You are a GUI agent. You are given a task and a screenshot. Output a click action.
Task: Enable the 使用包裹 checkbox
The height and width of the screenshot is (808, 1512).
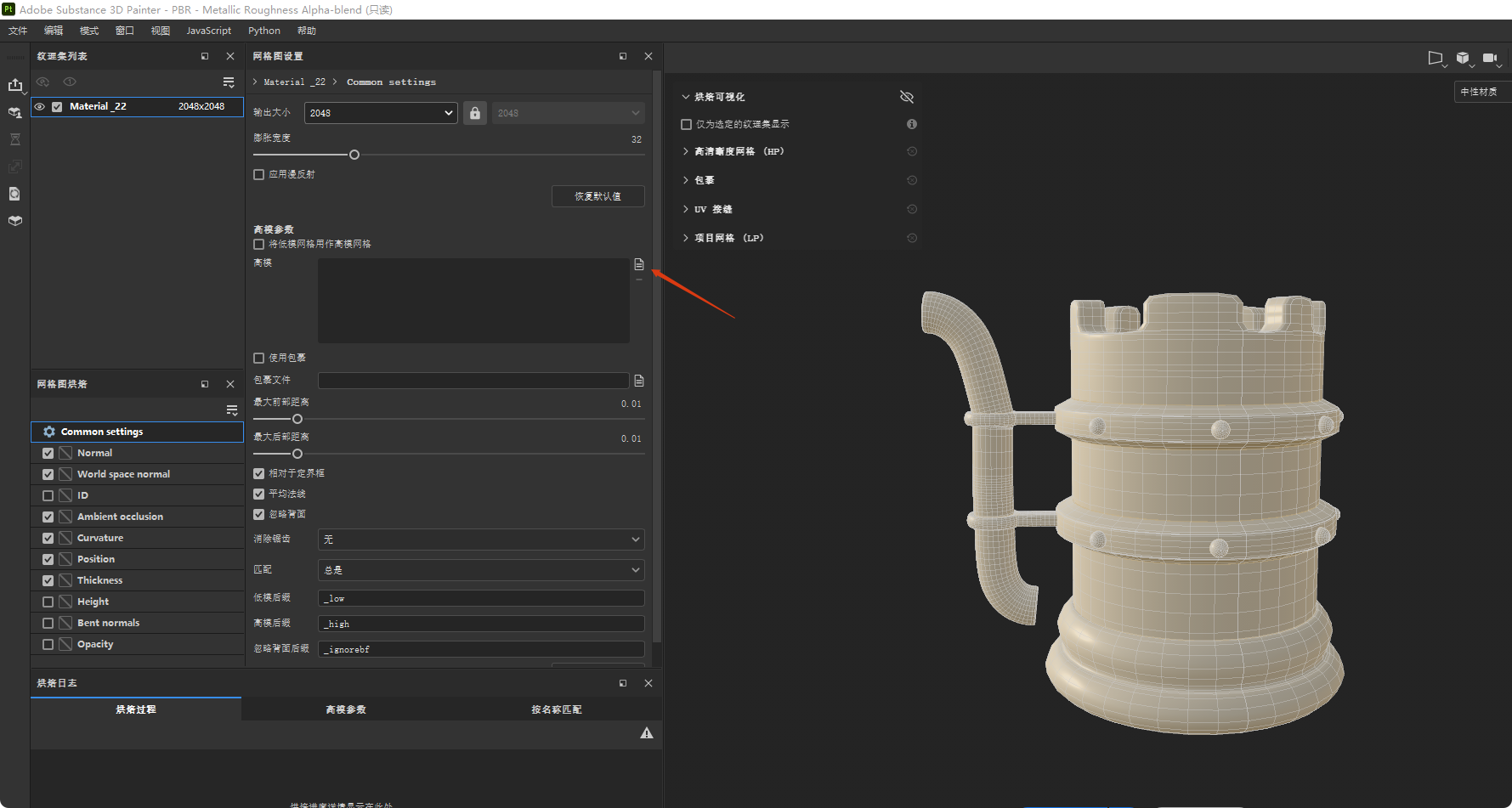point(259,358)
